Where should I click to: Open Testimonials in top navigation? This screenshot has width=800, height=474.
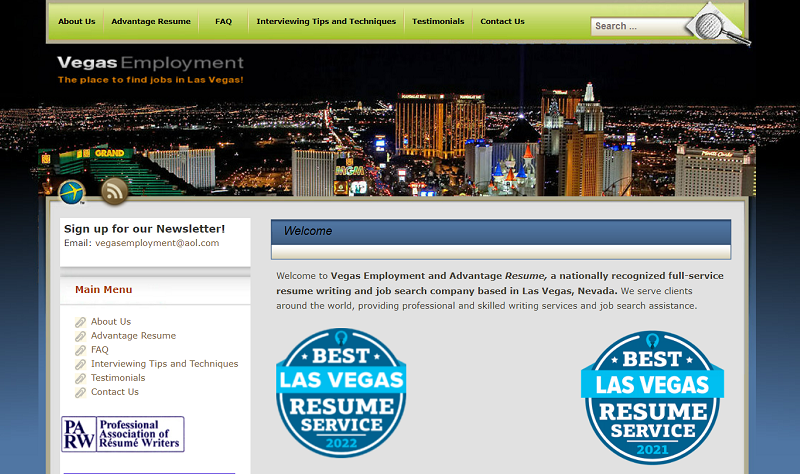tap(438, 21)
